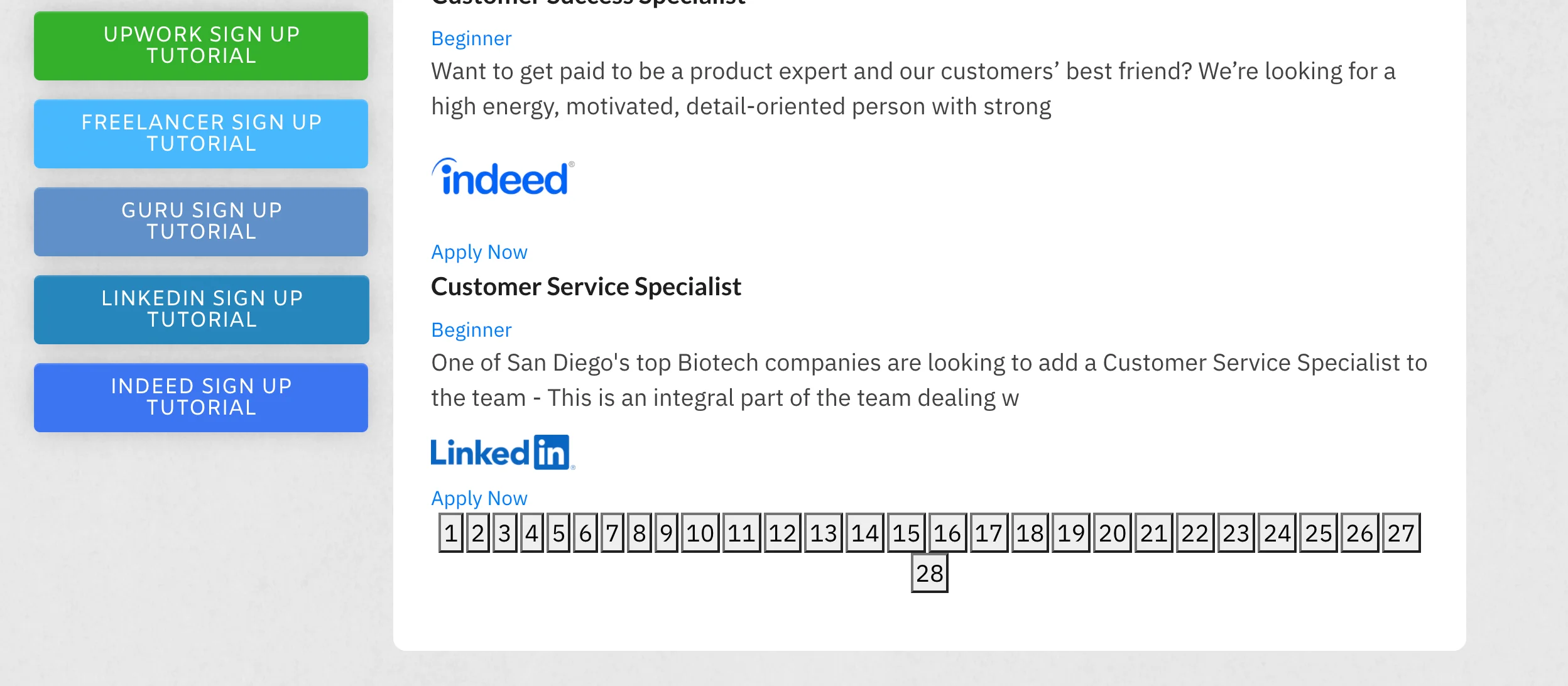This screenshot has height=686, width=1568.
Task: Open the Customer Service Specialist job title
Action: click(x=585, y=286)
